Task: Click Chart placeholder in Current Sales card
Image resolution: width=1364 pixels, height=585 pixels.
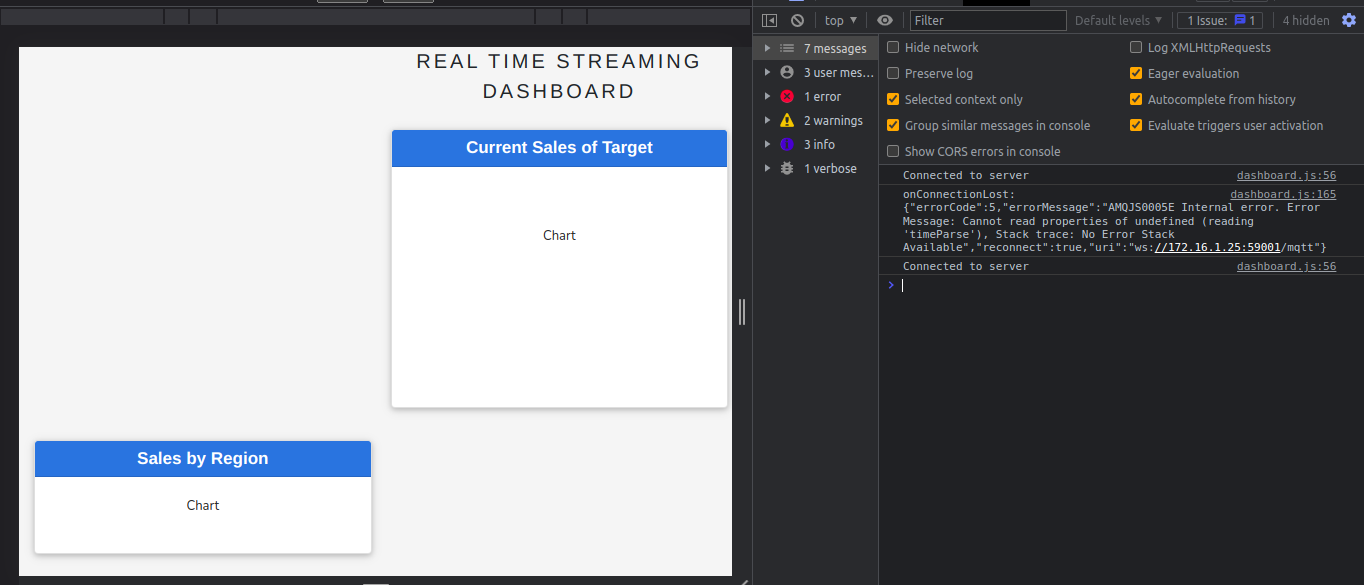Action: [x=559, y=235]
